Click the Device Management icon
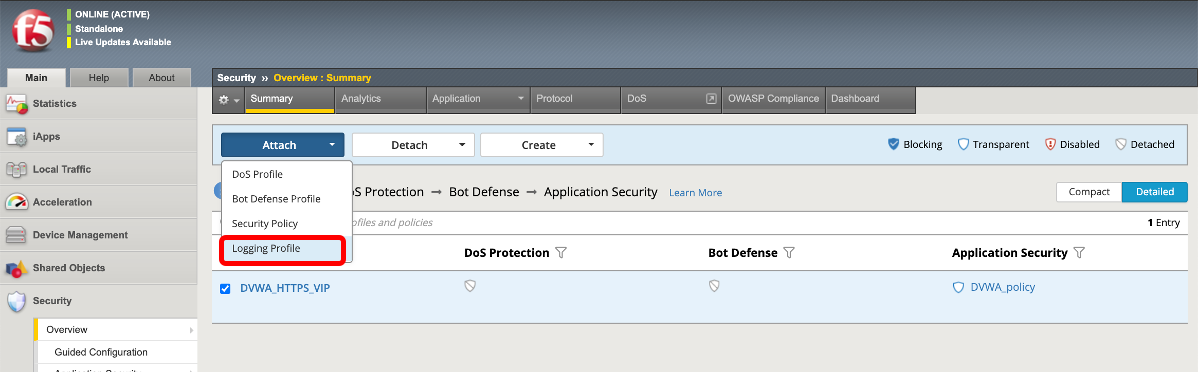1198x372 pixels. [17, 235]
